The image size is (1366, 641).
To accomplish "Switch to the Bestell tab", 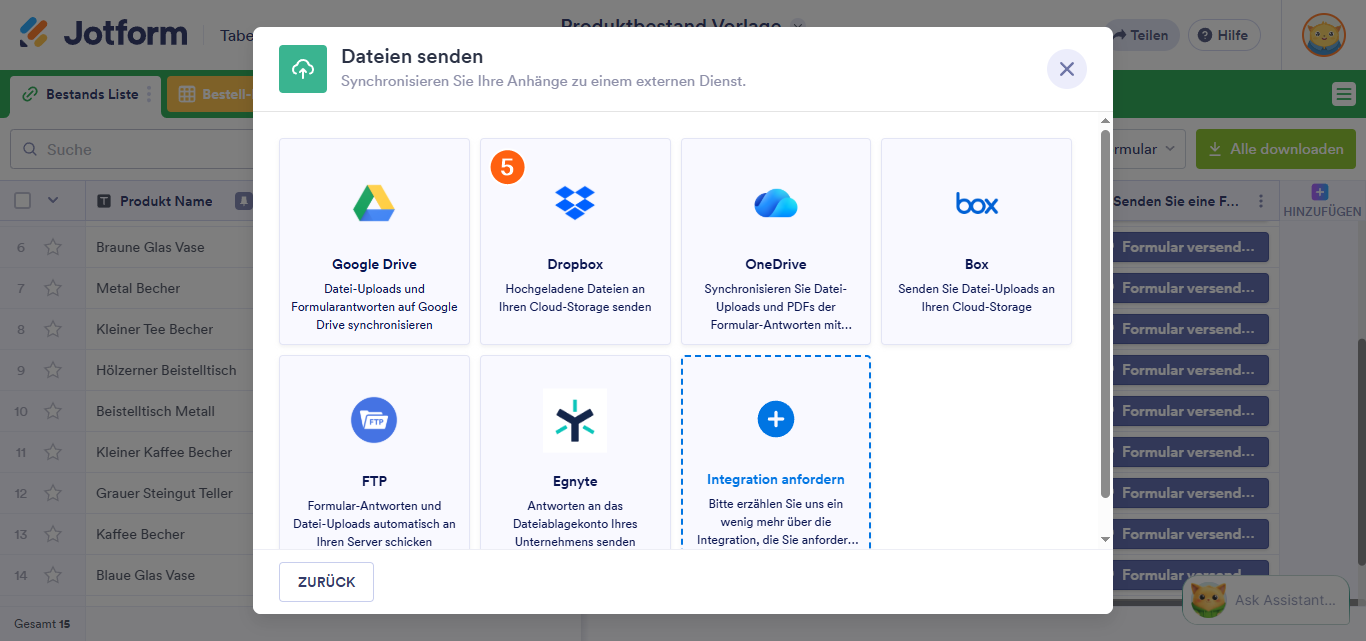I will [x=212, y=95].
